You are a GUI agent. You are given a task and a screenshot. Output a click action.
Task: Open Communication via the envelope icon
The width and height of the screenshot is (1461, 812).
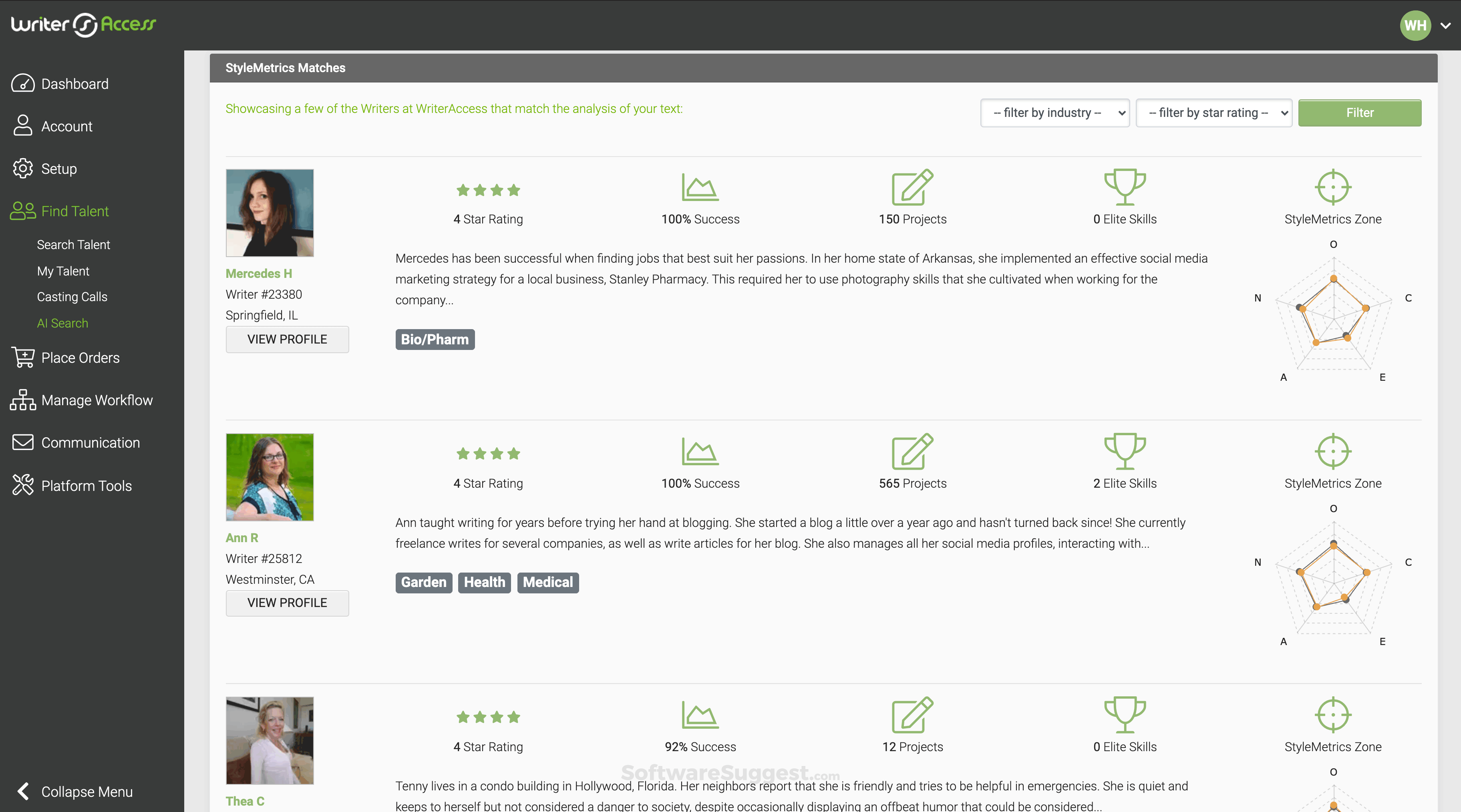point(23,442)
